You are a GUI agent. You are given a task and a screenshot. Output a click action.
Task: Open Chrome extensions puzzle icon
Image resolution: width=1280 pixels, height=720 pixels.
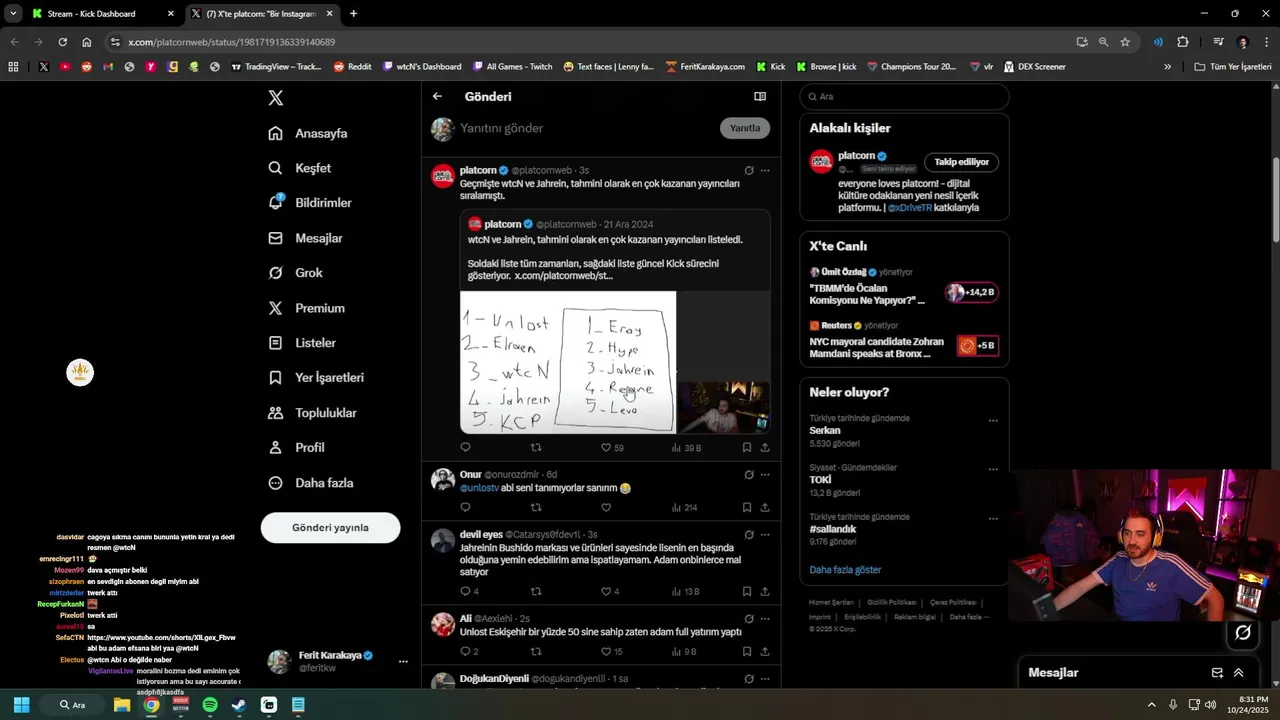(x=1183, y=42)
